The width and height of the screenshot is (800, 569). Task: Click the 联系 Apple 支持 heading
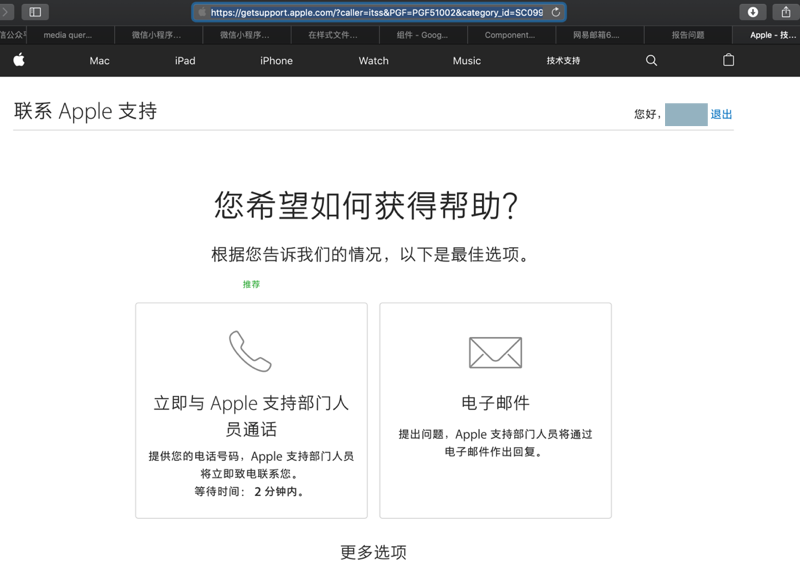pos(85,111)
